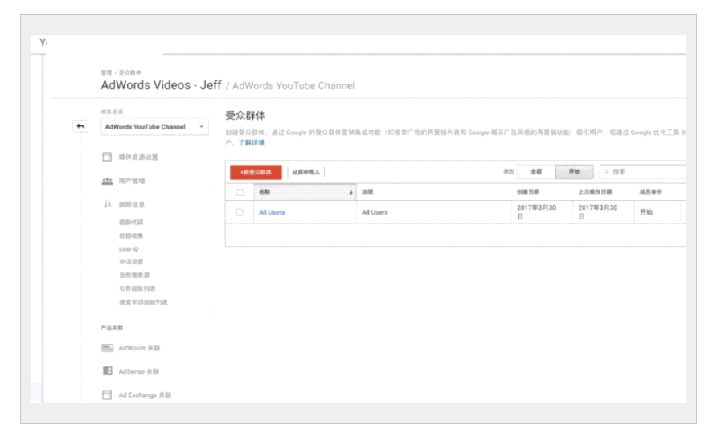Image resolution: width=706 pixels, height=444 pixels.
Task: Click the AdWords linking icon
Action: coord(108,348)
